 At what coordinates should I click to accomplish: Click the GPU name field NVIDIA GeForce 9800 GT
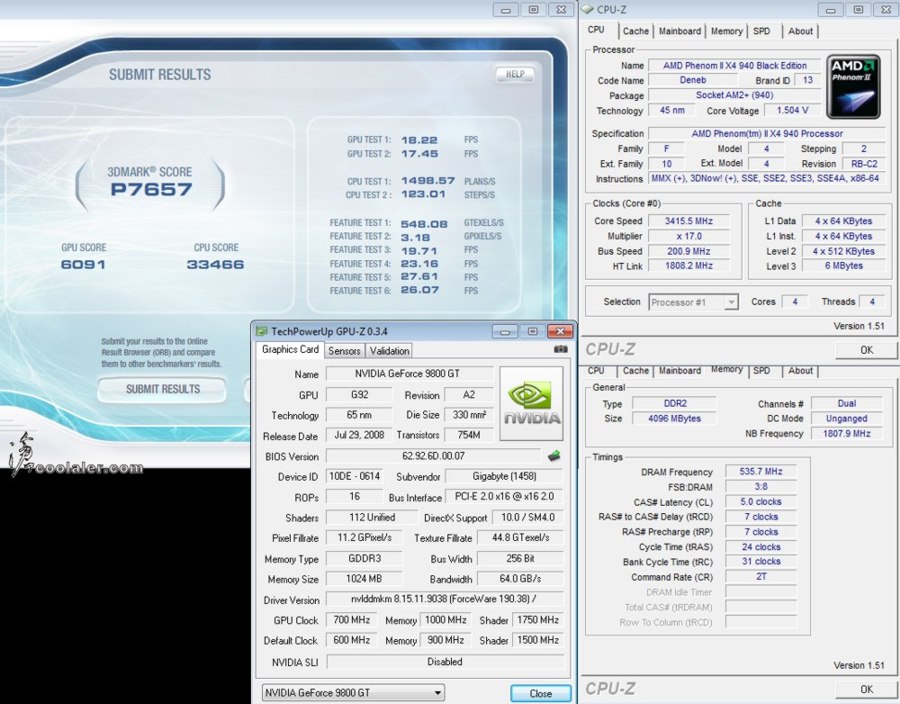(409, 374)
